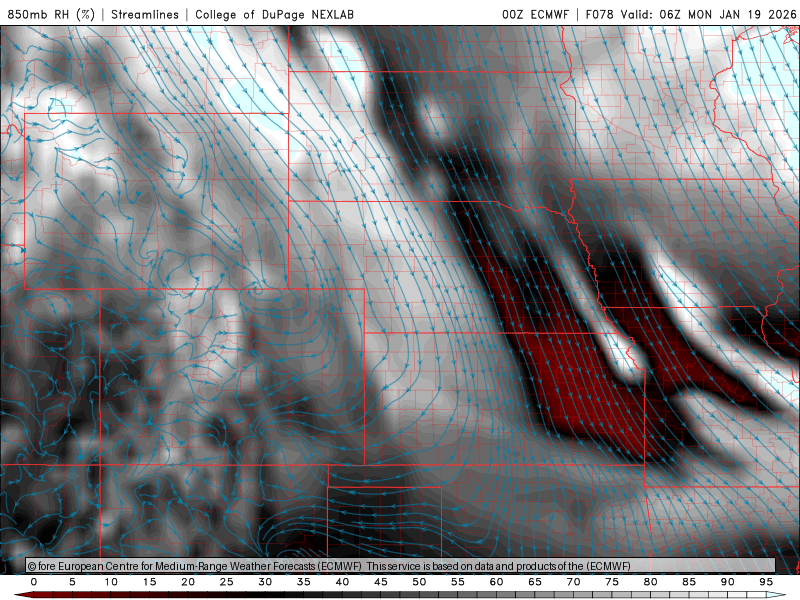The height and width of the screenshot is (600, 800).
Task: Select the 60 value on the legend
Action: click(x=496, y=582)
